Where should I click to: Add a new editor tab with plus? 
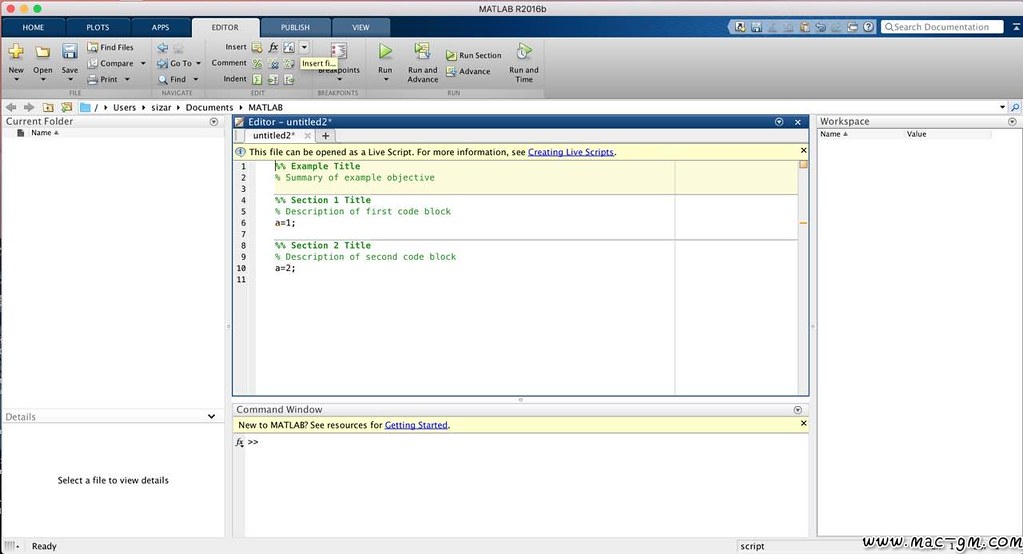326,136
